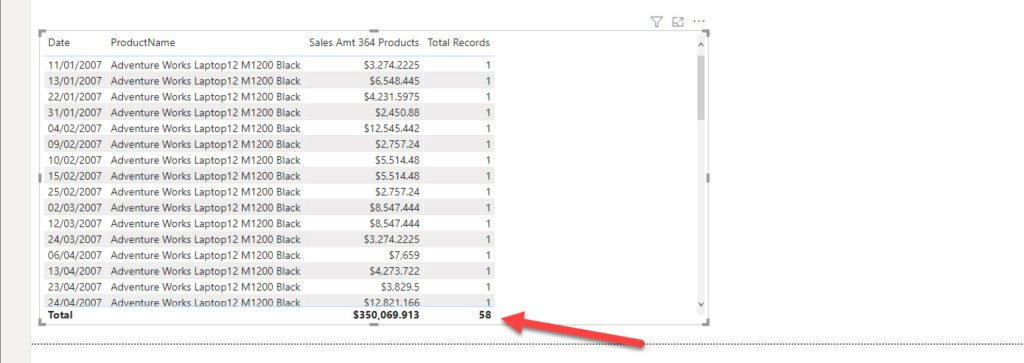Select date cell 04/02/2007

pos(75,128)
